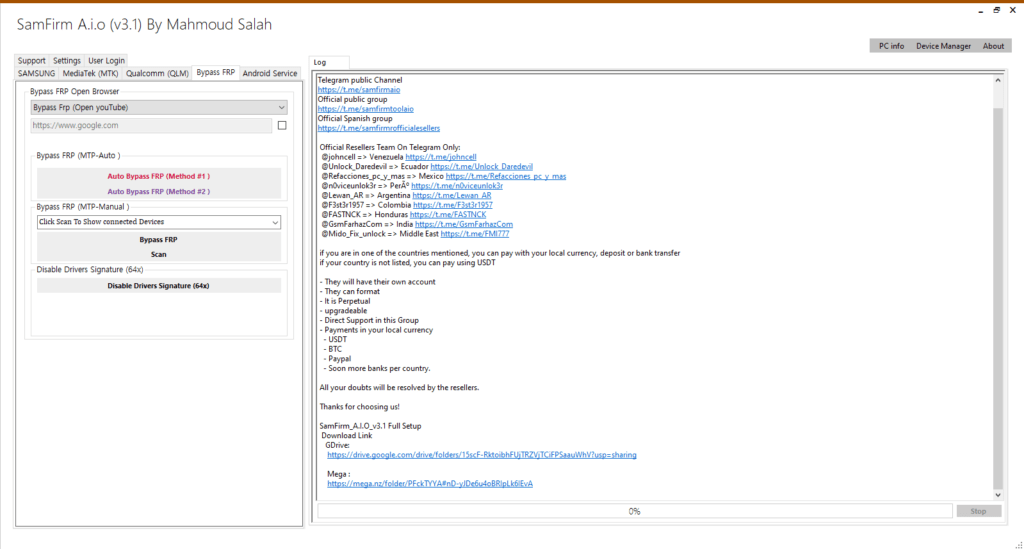
Task: Open the t.me/Lewan_AR link
Action: pos(452,196)
